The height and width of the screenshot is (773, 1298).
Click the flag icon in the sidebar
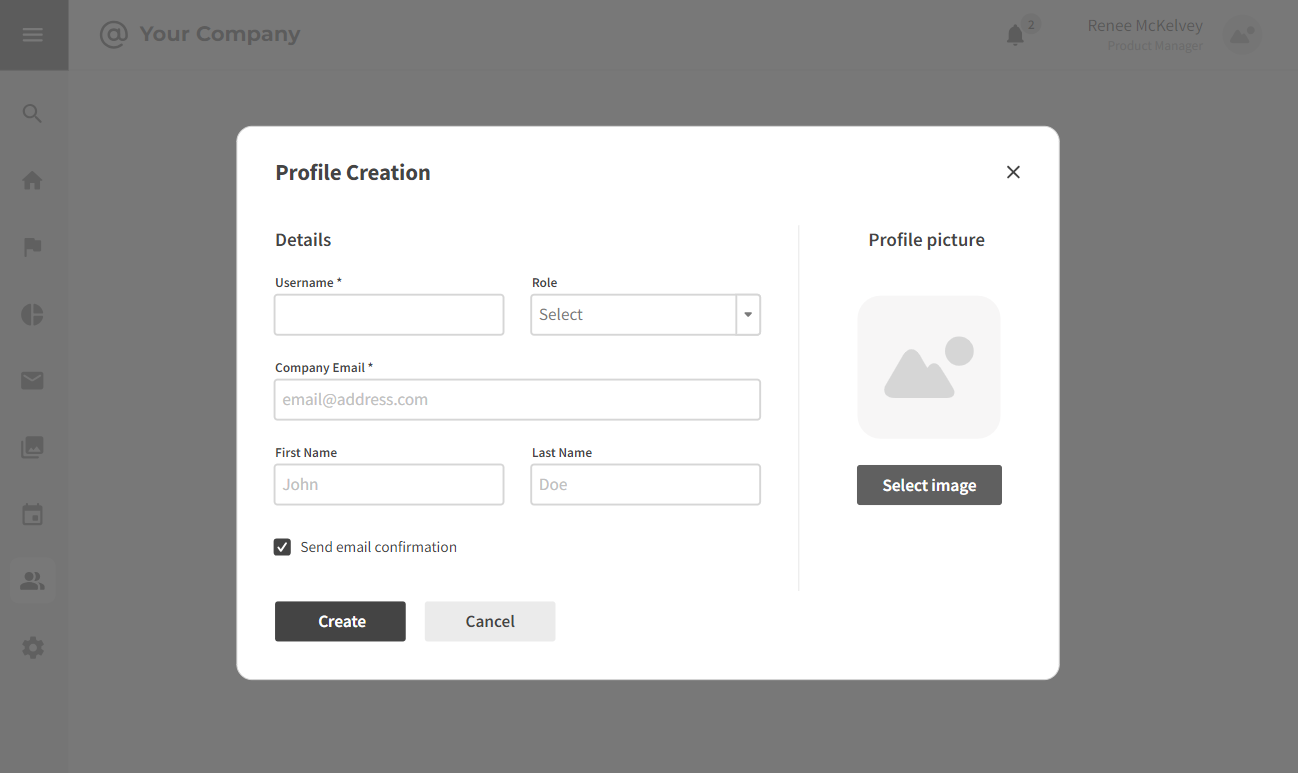pyautogui.click(x=32, y=247)
